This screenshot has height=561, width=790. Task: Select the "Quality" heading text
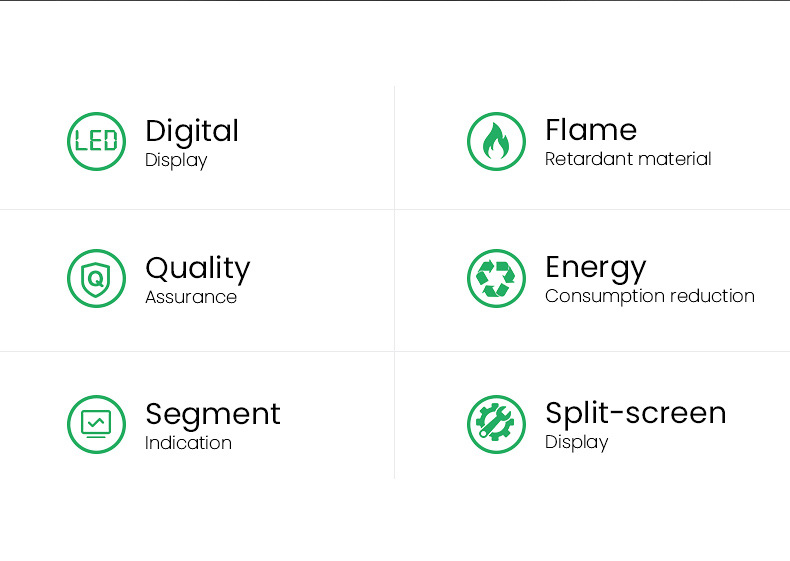point(197,268)
